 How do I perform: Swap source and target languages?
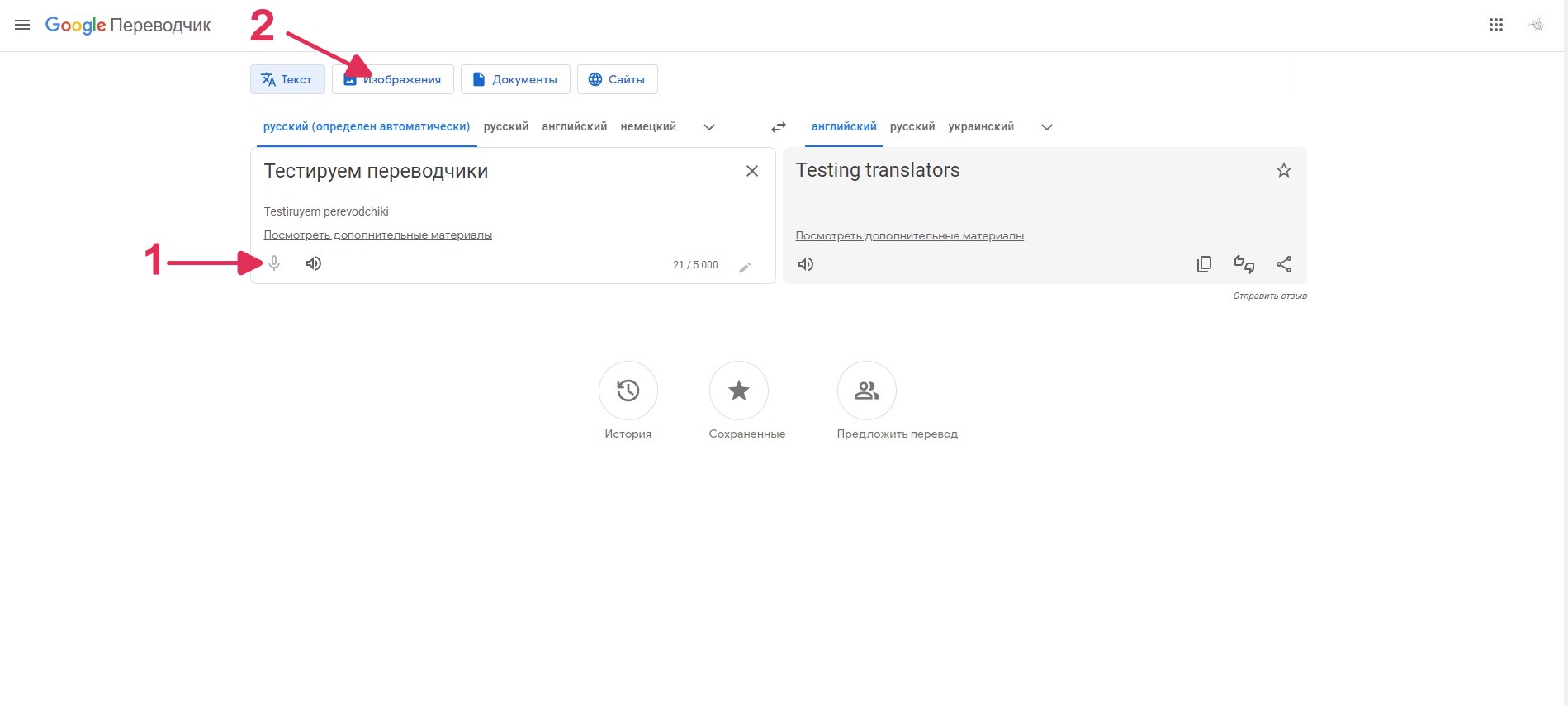coord(779,127)
